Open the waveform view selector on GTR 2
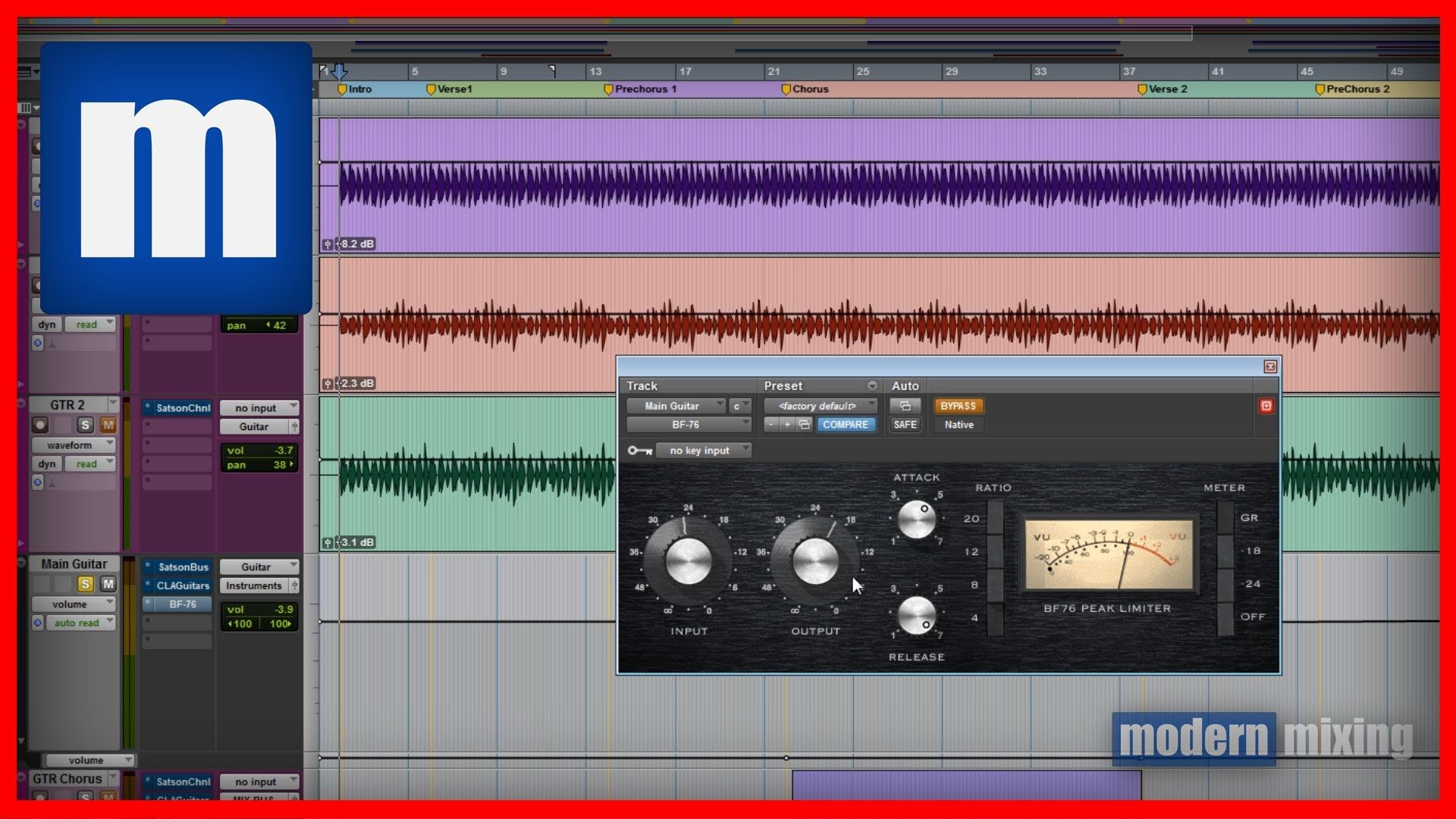 pos(74,445)
